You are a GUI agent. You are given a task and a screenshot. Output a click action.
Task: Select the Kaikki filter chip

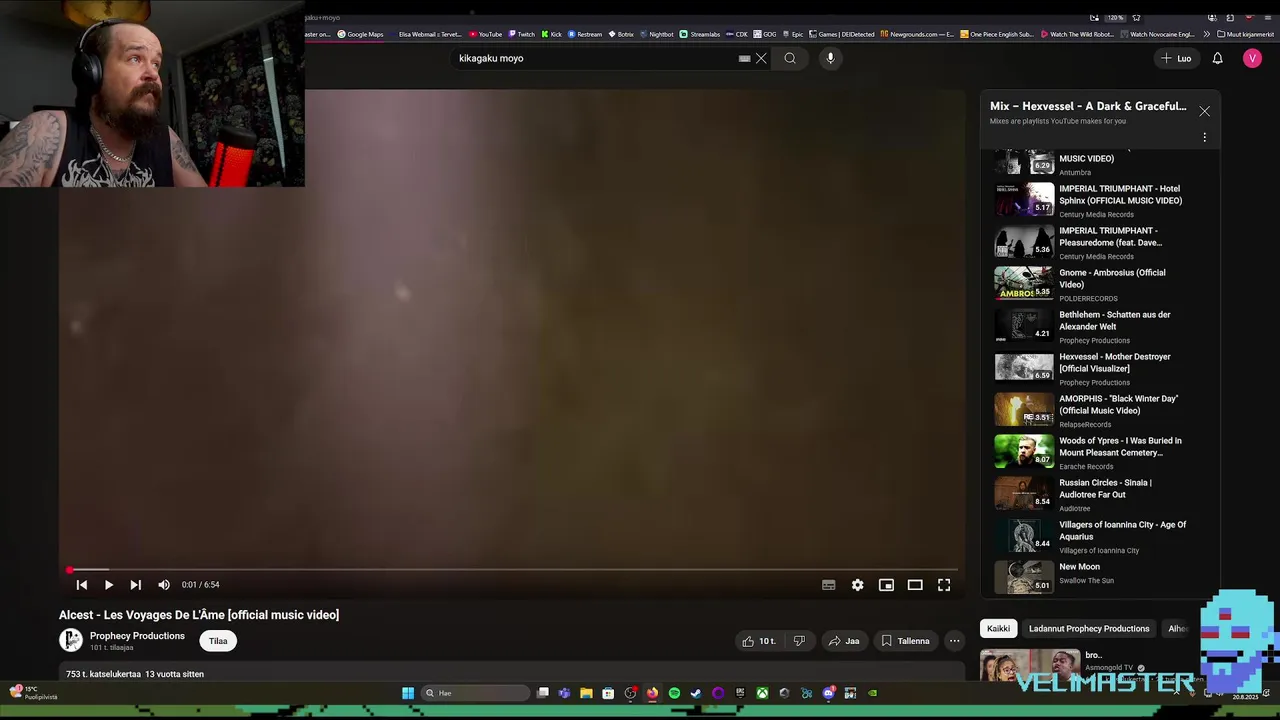[x=999, y=629]
